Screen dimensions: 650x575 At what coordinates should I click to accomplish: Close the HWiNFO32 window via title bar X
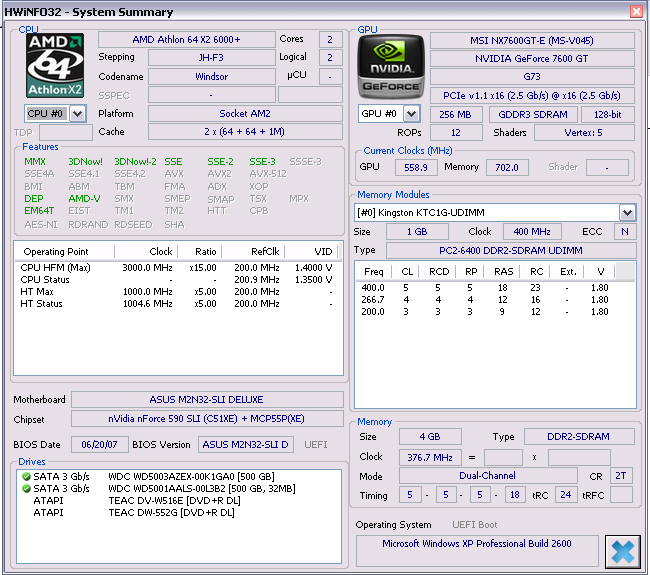pos(636,11)
